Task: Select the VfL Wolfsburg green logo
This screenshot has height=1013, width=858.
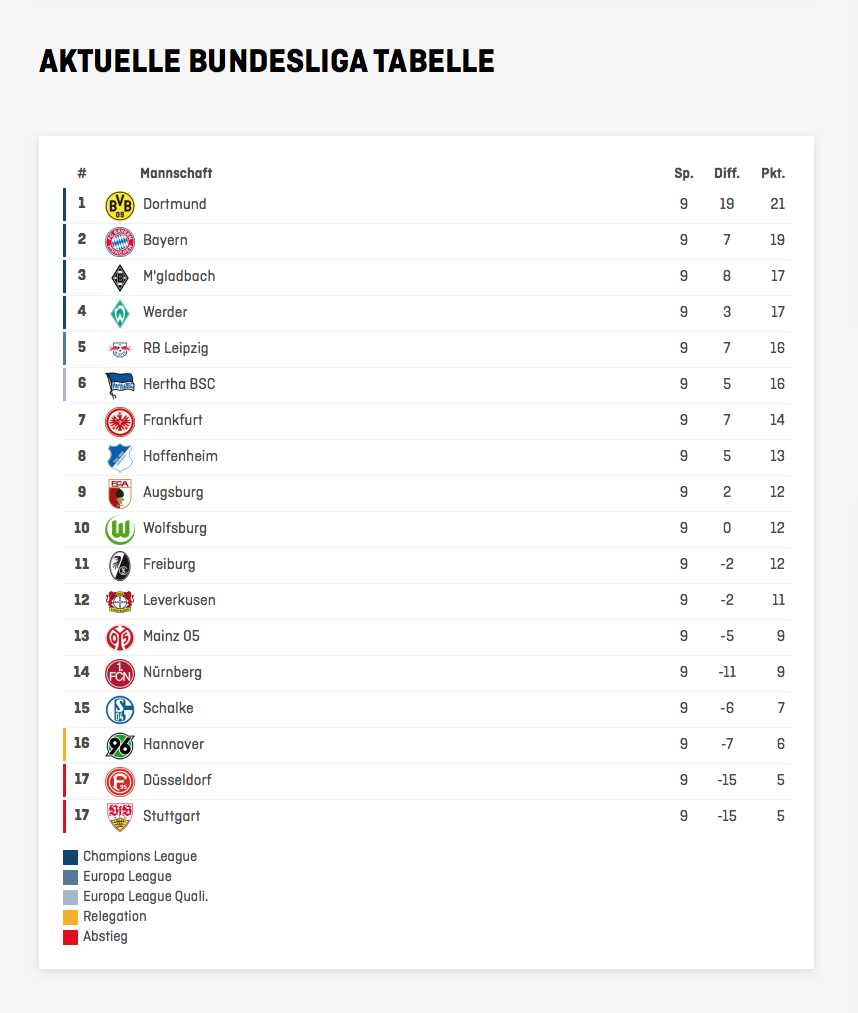Action: coord(120,529)
